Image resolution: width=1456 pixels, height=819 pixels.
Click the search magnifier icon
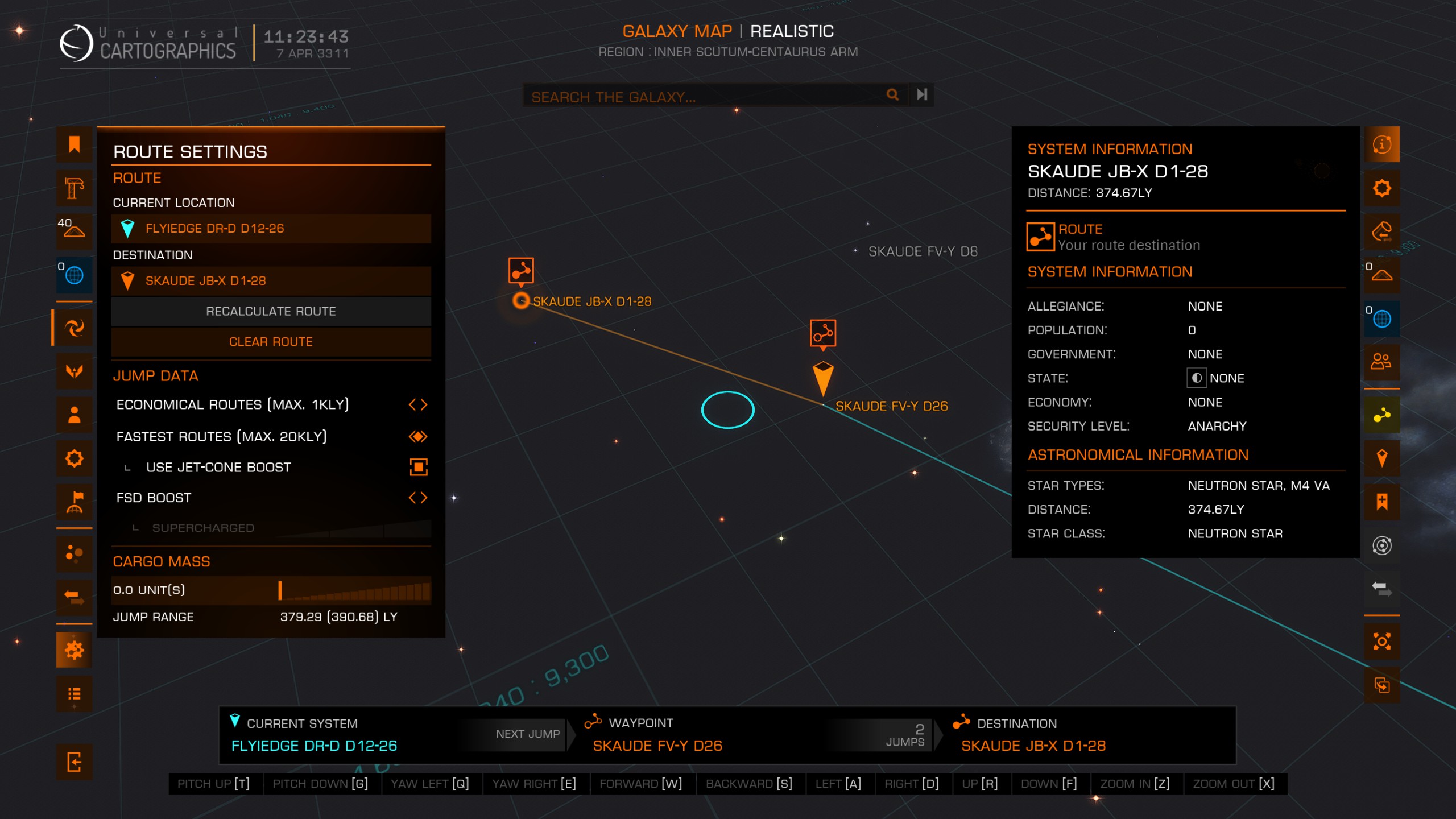point(893,95)
